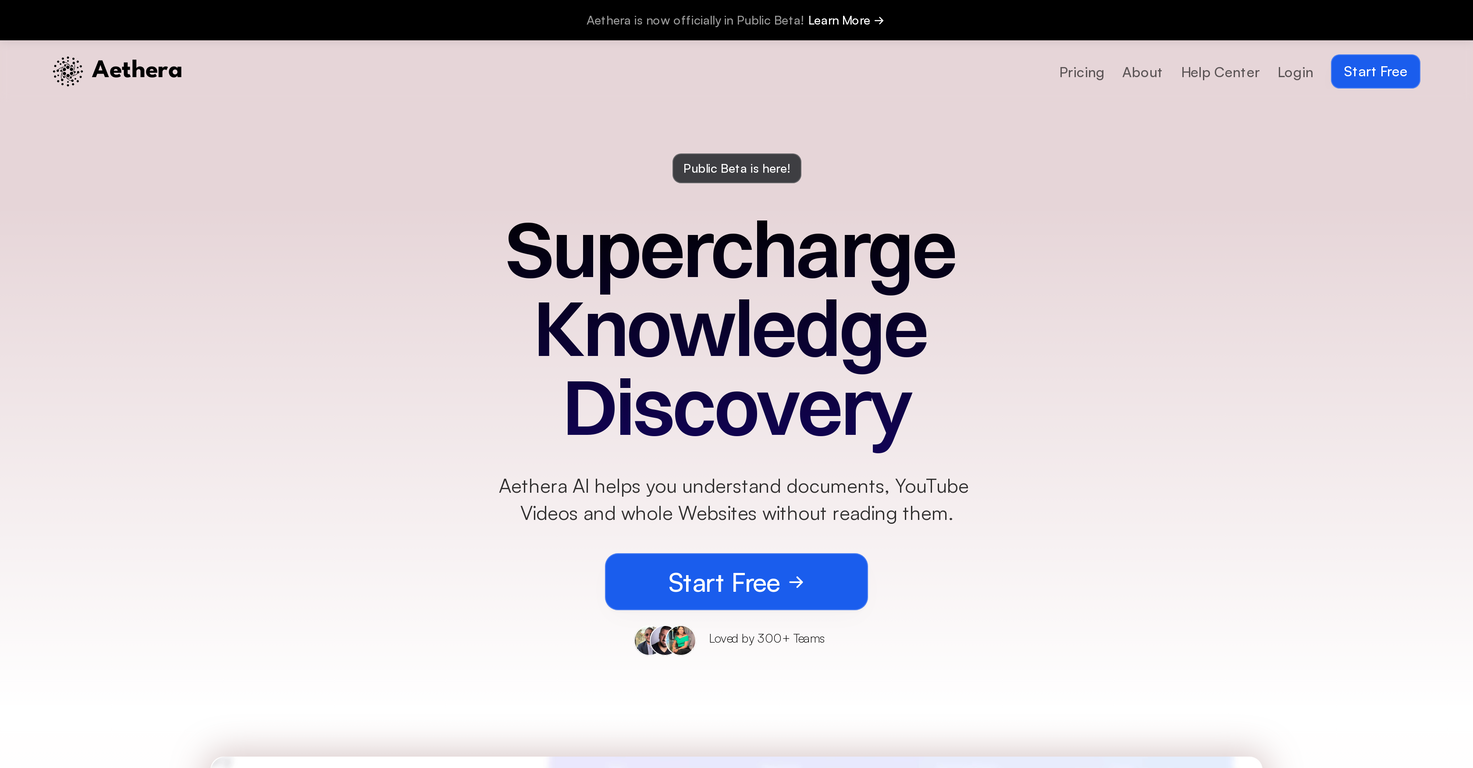This screenshot has height=768, width=1473.
Task: Click the Public Beta is here! badge
Action: (737, 168)
